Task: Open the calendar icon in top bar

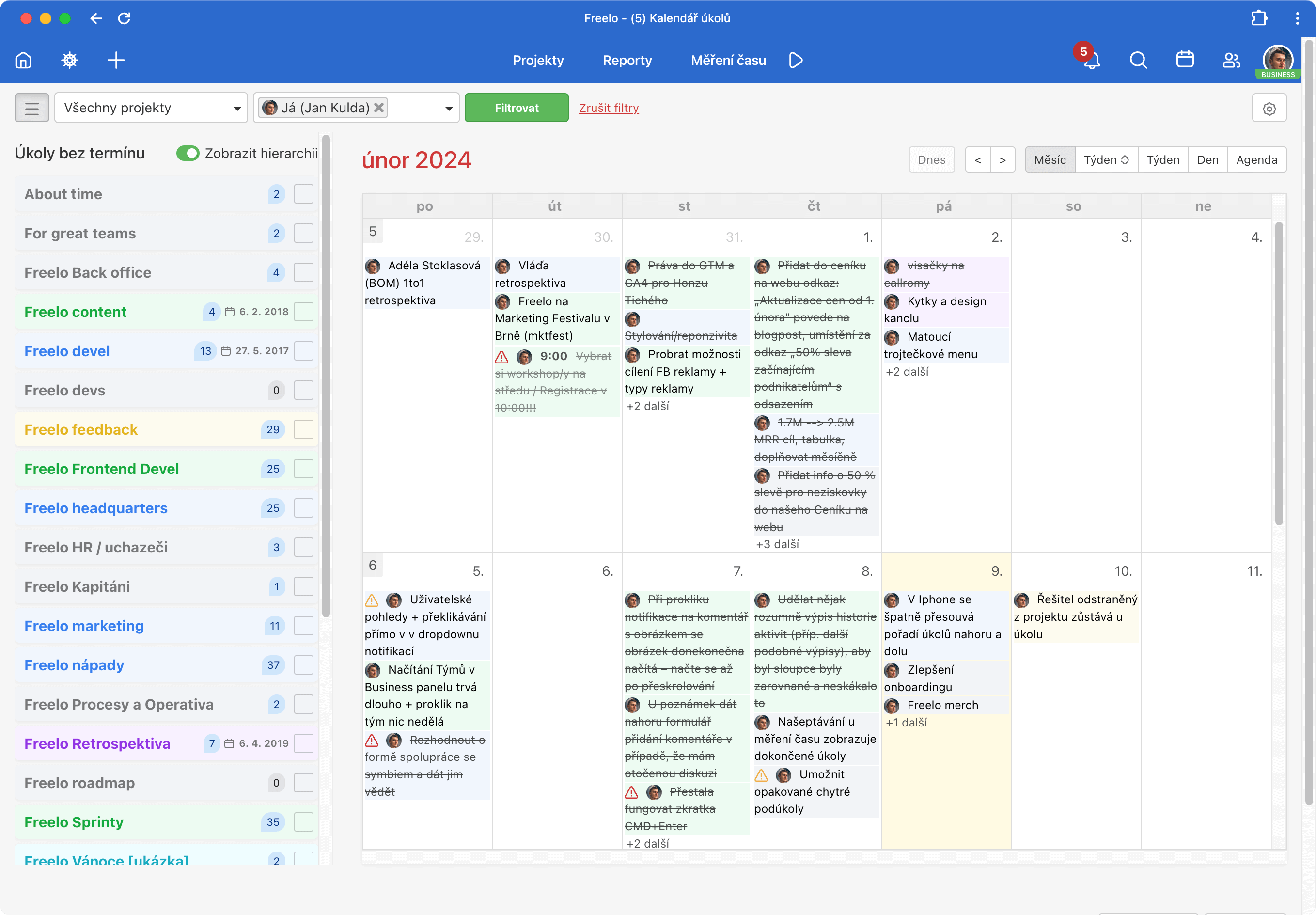Action: coord(1185,60)
